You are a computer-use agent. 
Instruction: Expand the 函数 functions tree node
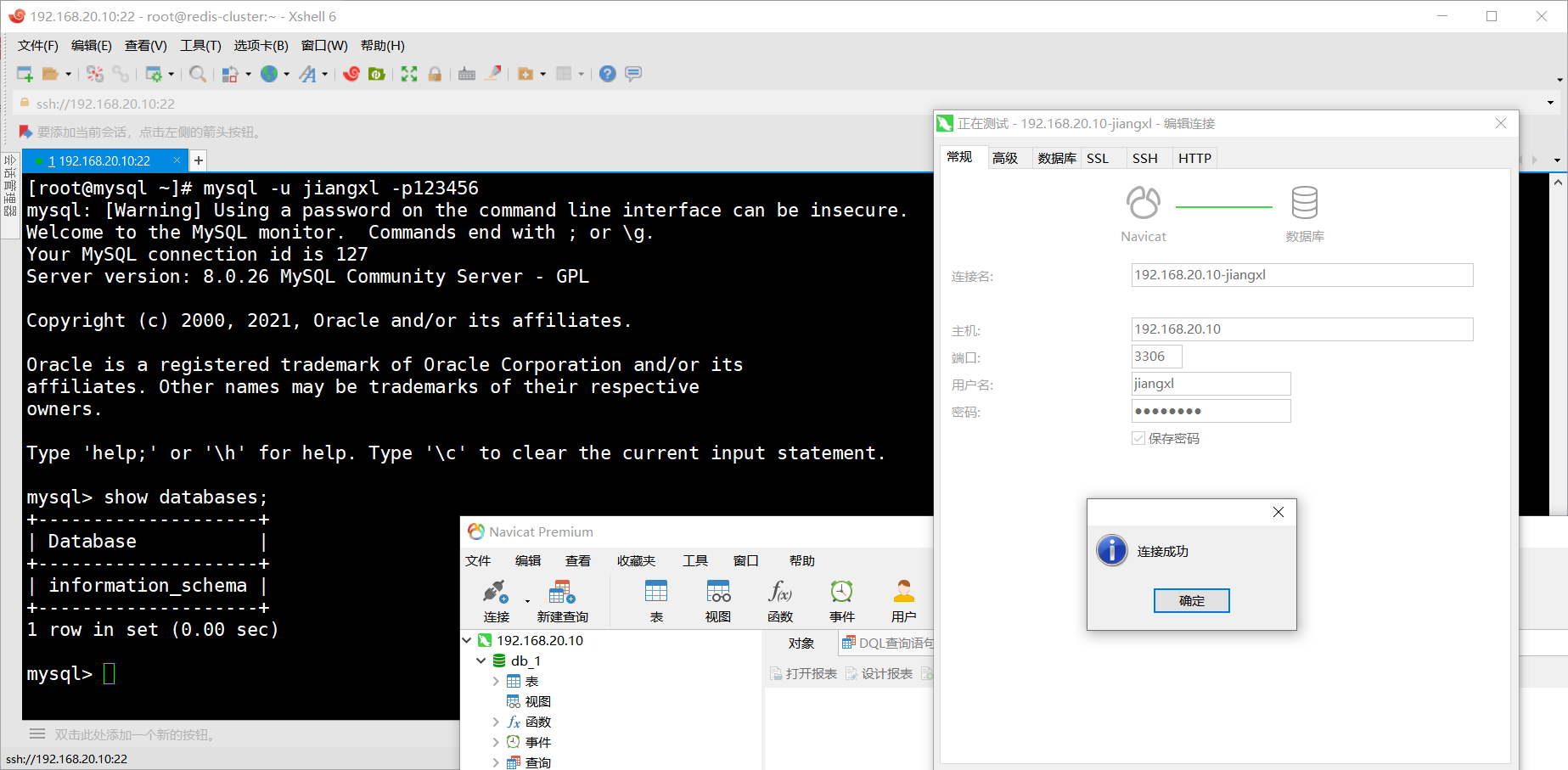click(x=496, y=722)
